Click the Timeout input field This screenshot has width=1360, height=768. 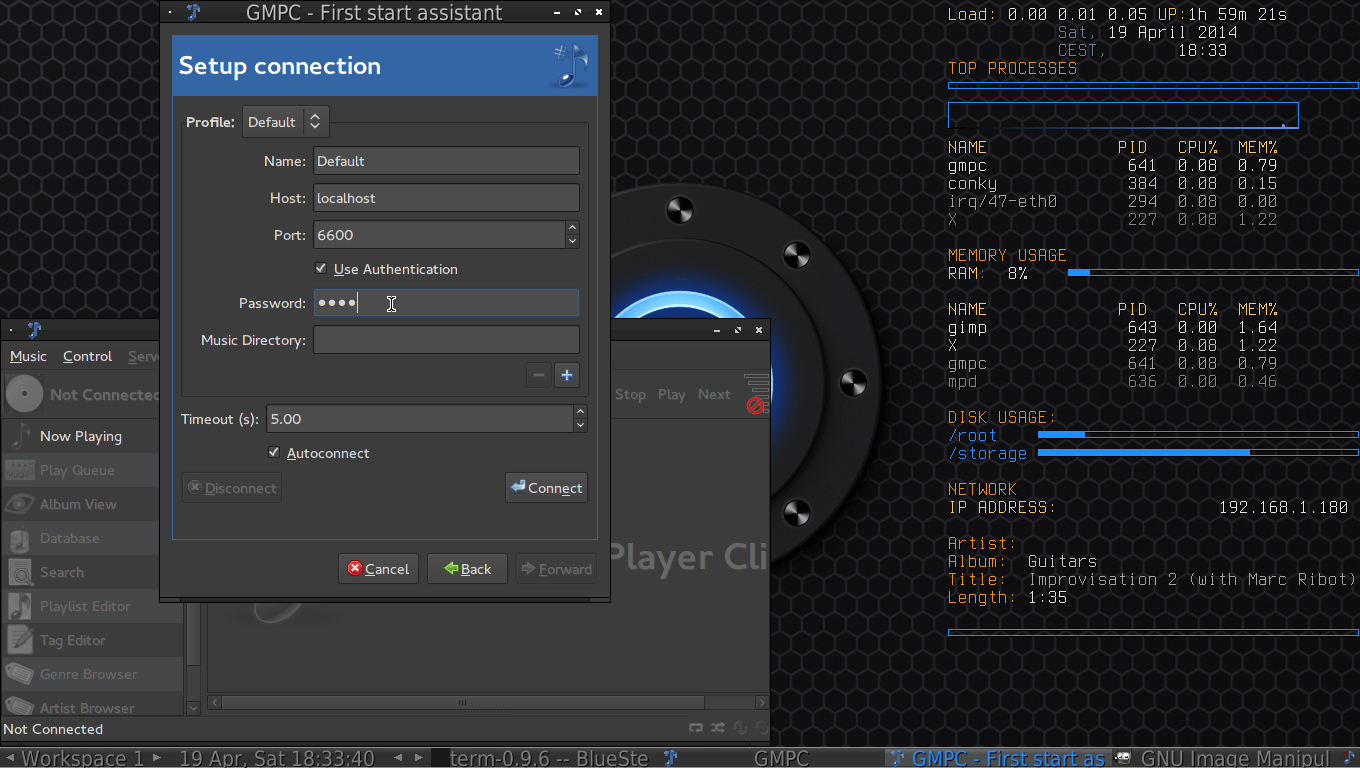tap(420, 419)
